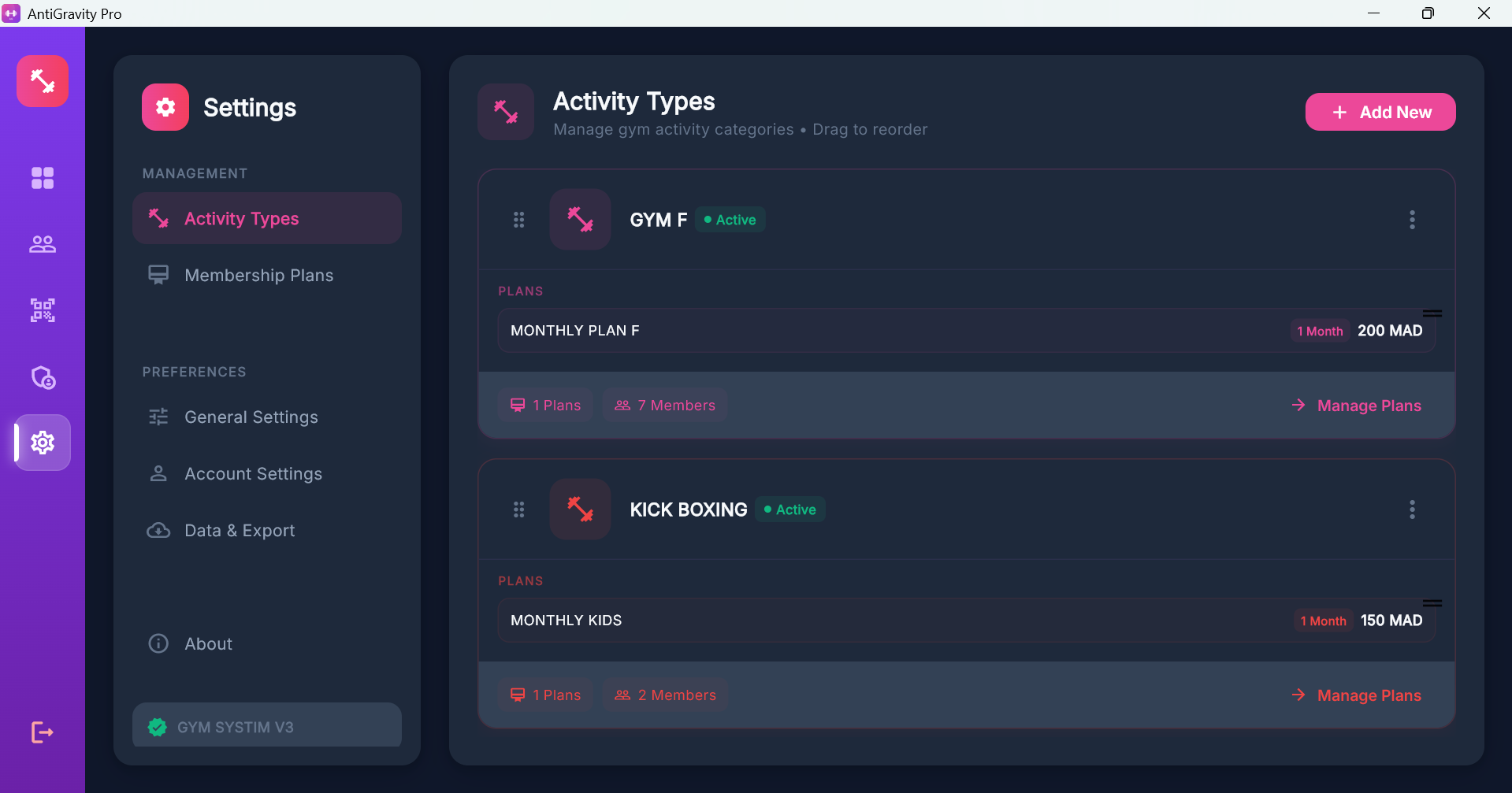The height and width of the screenshot is (793, 1512).
Task: Click the Add New button
Action: pos(1380,113)
